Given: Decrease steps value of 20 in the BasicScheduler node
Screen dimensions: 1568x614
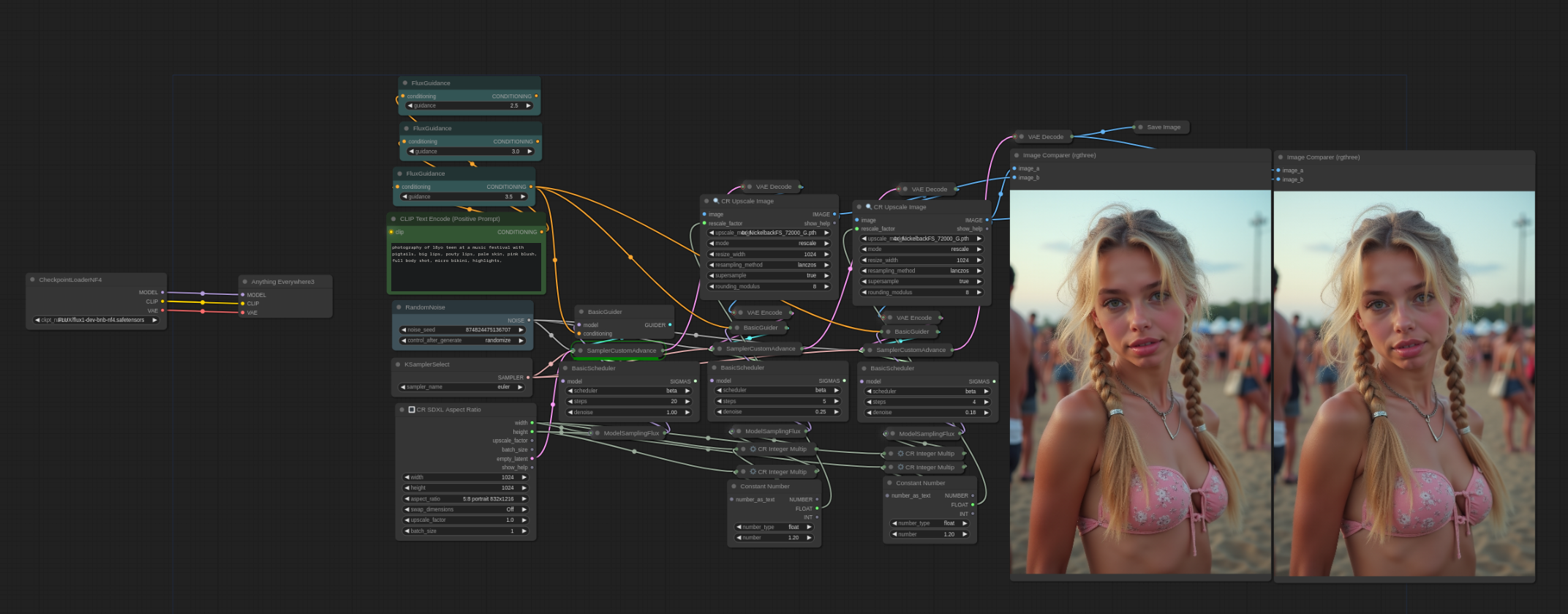Looking at the screenshot, I should [x=570, y=402].
